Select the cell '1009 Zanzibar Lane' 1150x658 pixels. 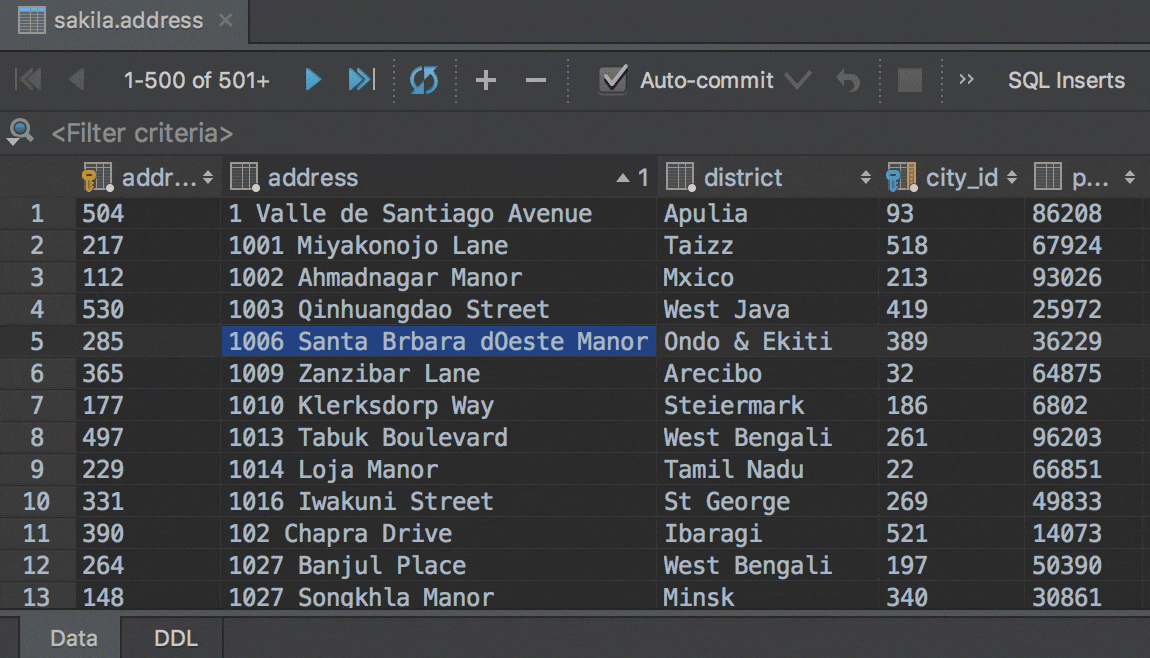(439, 373)
